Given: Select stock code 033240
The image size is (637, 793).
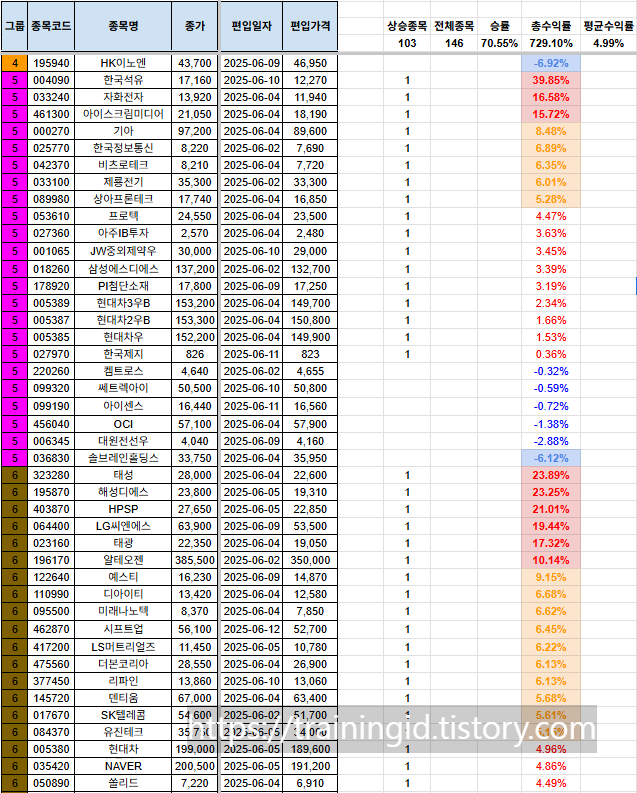Looking at the screenshot, I should click(51, 97).
